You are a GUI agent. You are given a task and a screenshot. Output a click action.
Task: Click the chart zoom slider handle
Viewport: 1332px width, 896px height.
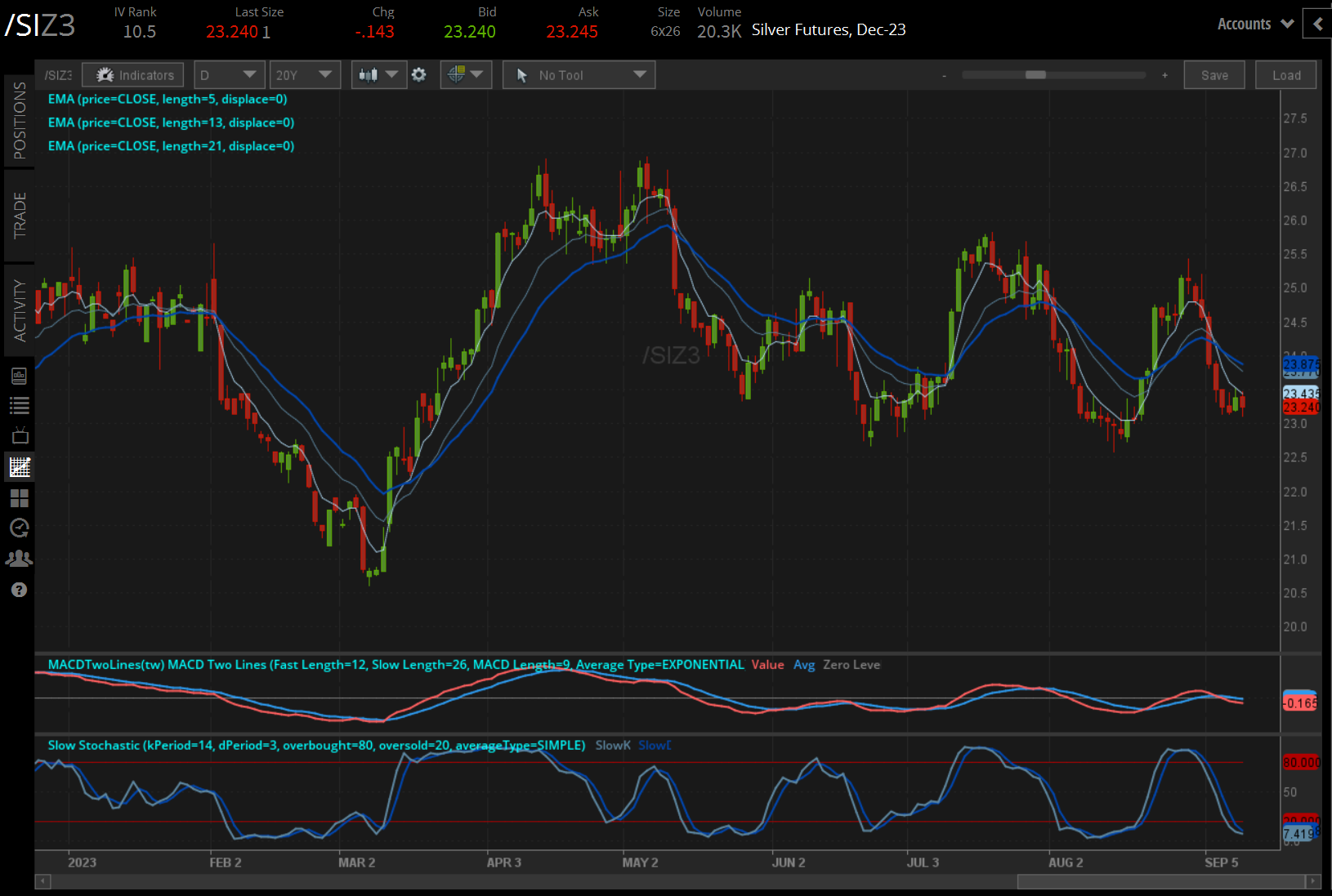1035,75
